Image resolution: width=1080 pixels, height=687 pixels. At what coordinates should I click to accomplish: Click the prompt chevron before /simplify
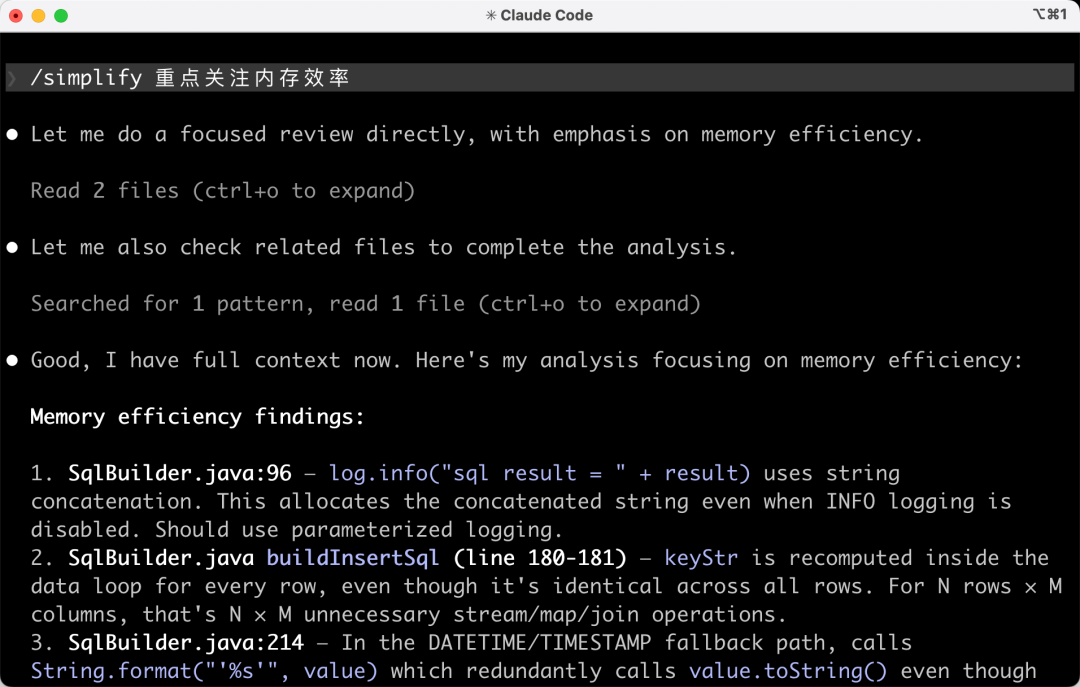12,78
